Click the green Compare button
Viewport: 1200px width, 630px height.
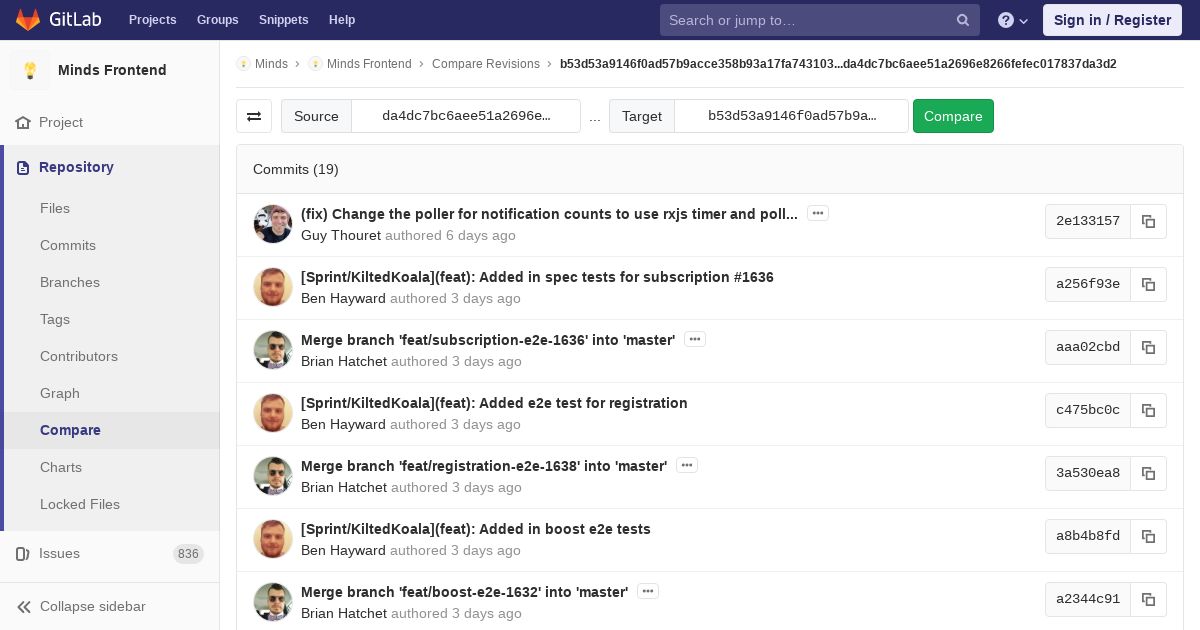pos(953,116)
